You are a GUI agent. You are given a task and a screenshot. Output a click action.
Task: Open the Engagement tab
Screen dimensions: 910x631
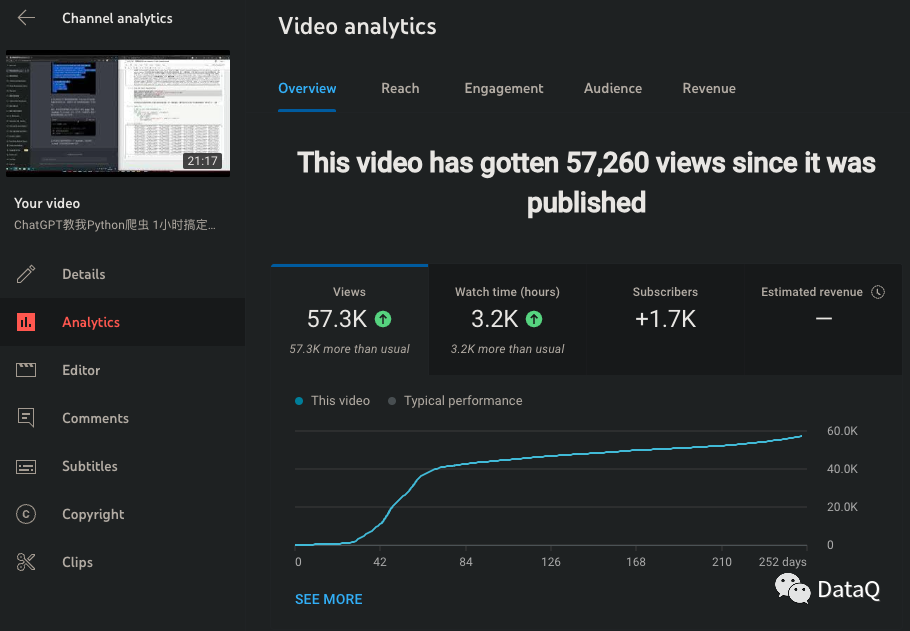504,88
